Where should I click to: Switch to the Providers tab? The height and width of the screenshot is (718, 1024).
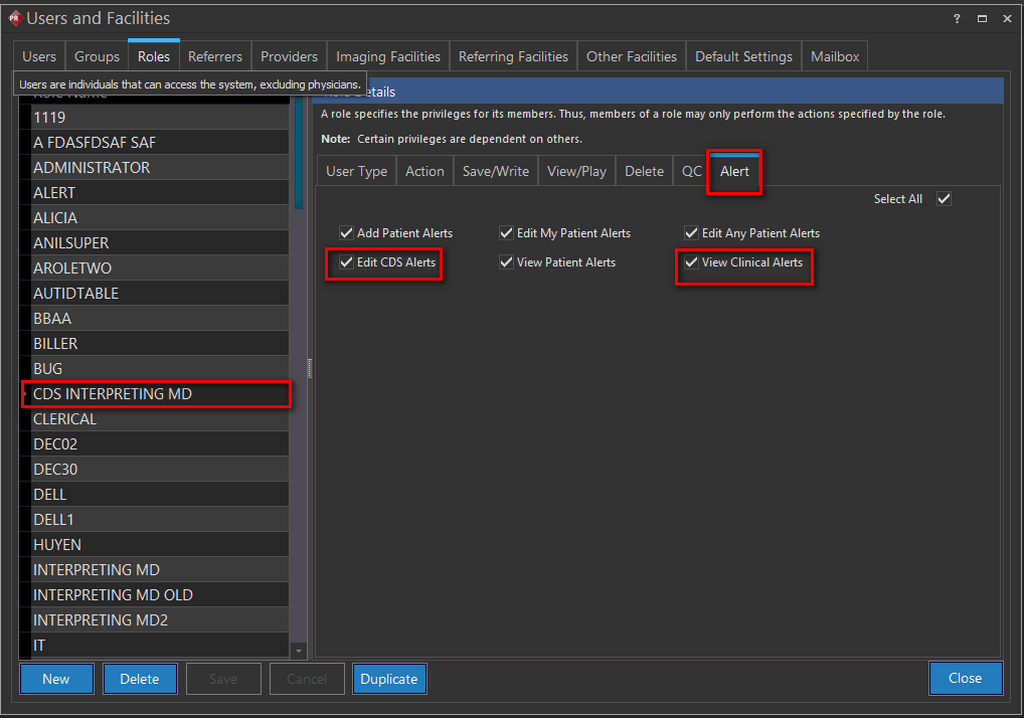[289, 57]
